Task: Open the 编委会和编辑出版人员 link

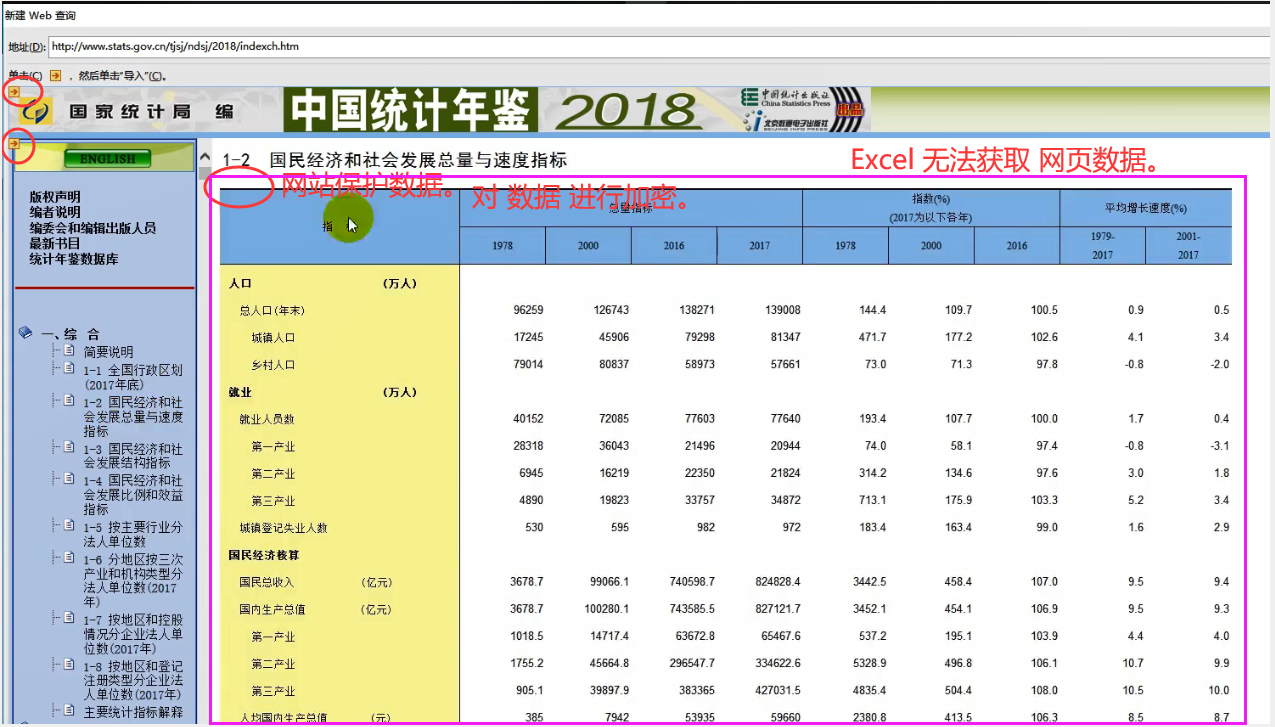Action: (x=93, y=228)
